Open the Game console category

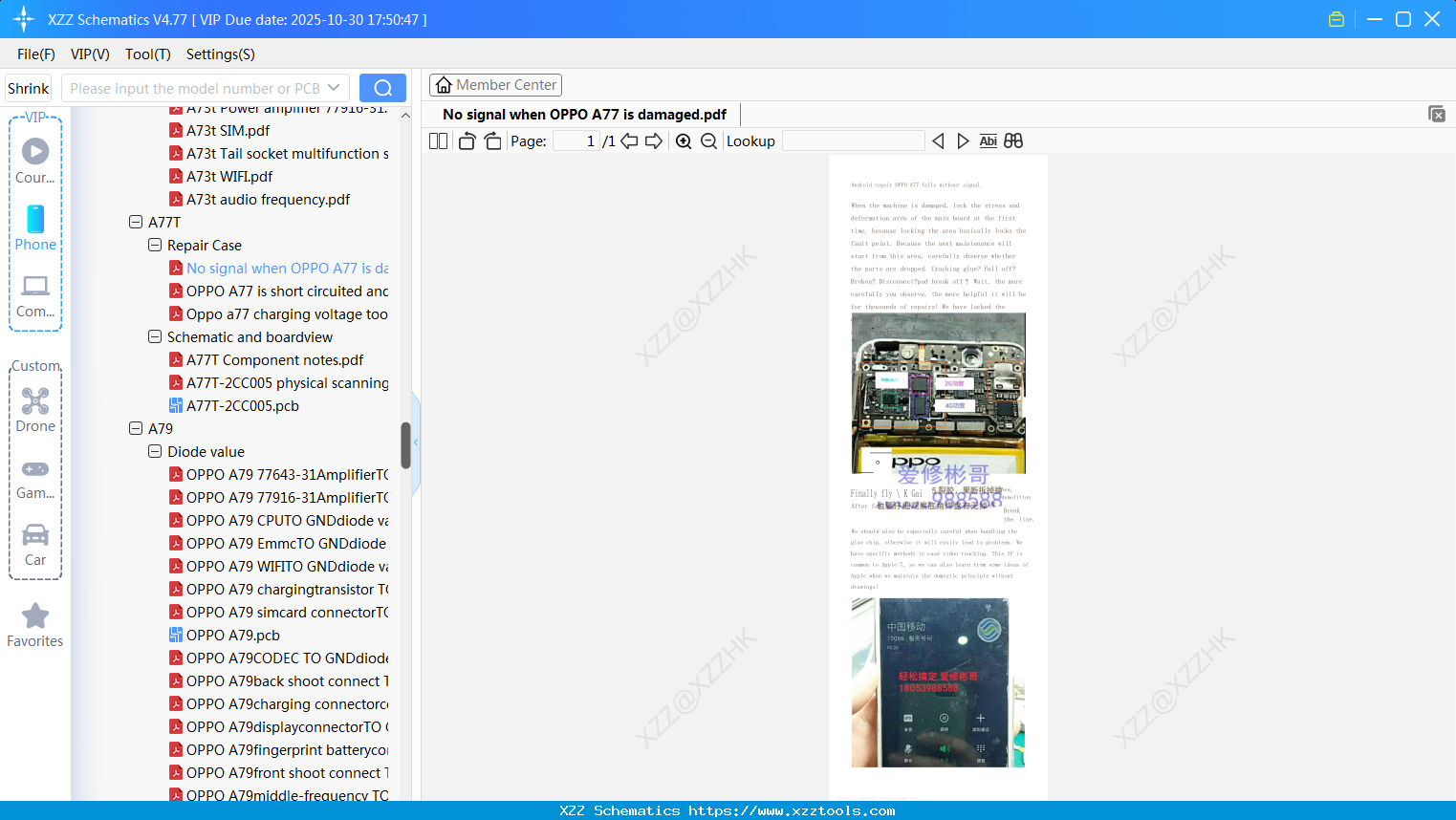point(35,478)
